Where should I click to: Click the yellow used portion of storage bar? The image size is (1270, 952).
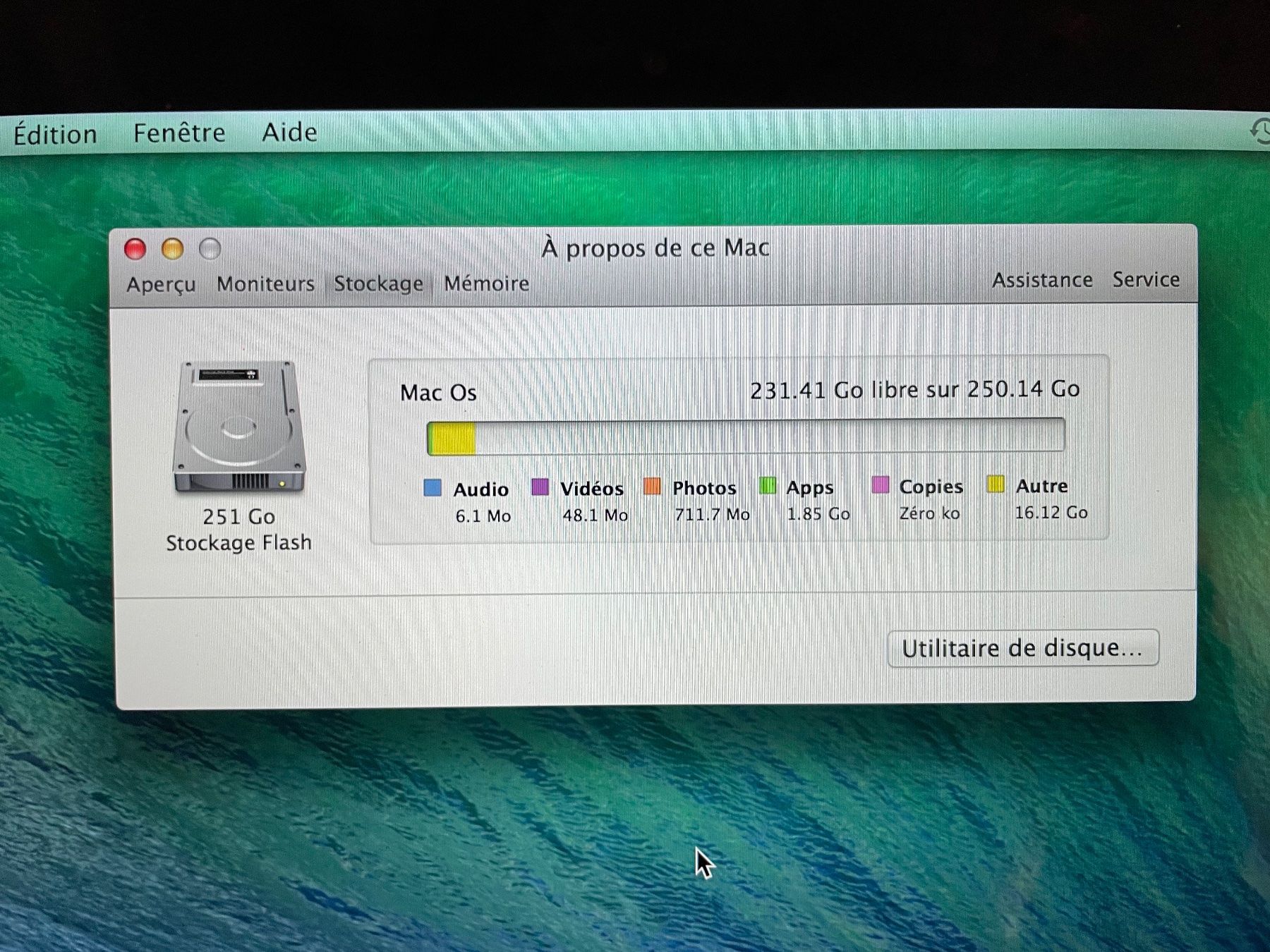(452, 439)
